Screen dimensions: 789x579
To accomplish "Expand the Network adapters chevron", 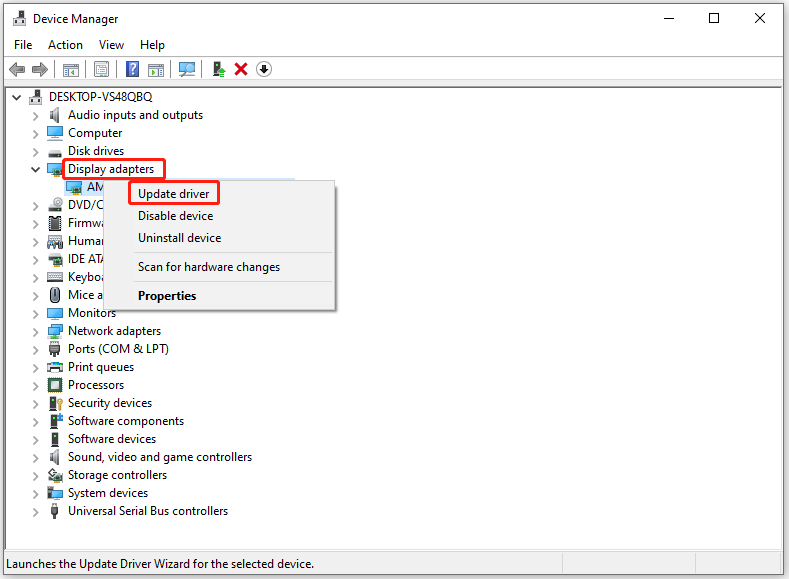I will 35,332.
